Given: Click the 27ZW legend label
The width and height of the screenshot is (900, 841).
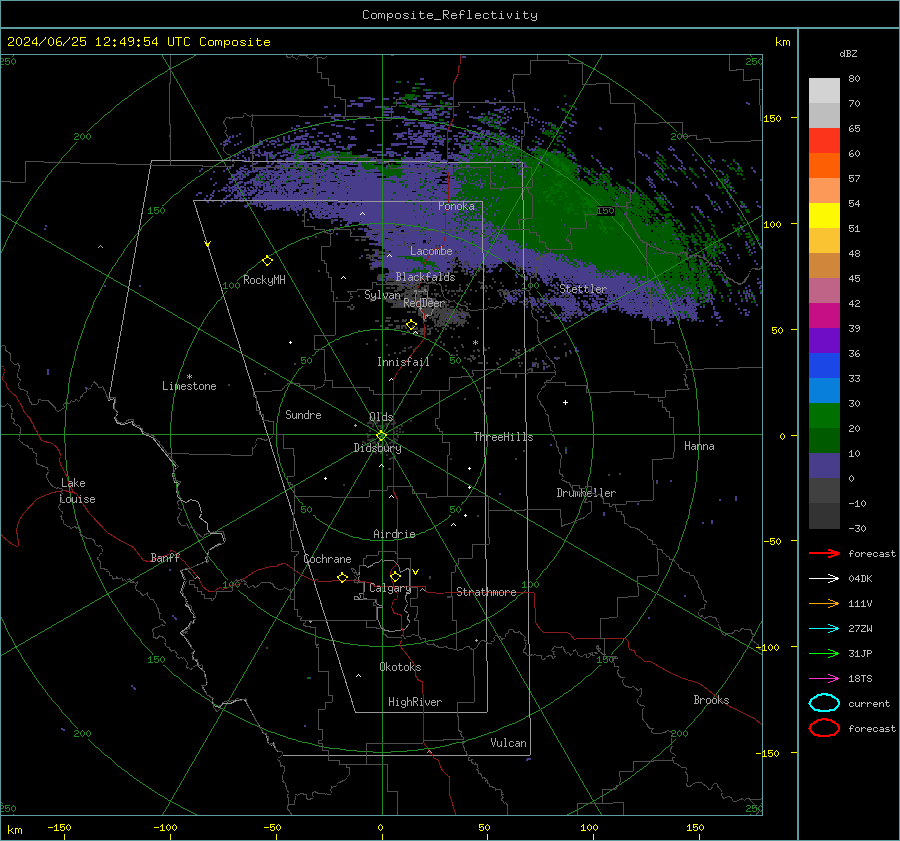Looking at the screenshot, I should [860, 629].
